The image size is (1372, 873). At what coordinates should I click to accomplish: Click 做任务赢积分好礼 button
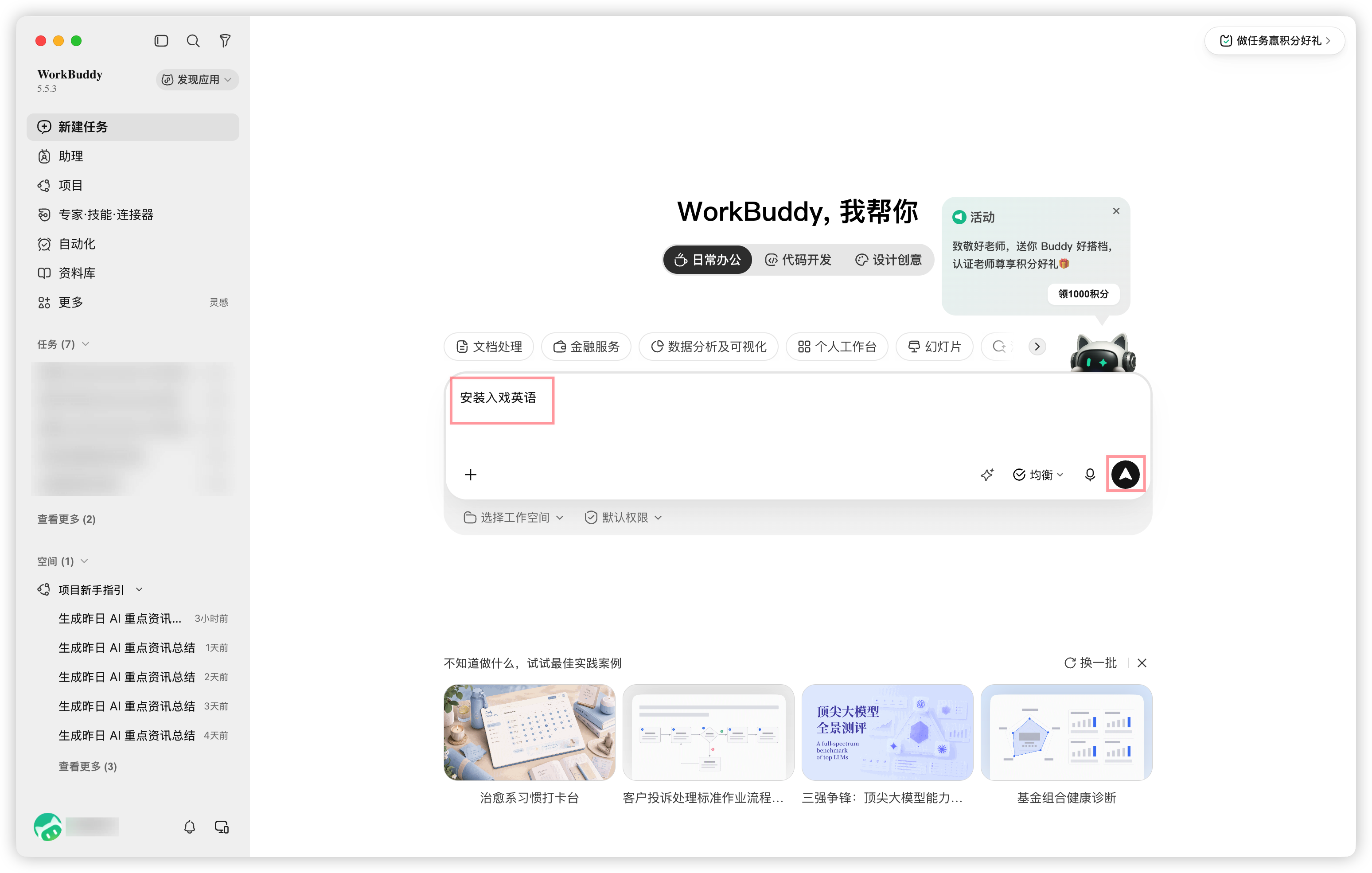[1275, 40]
